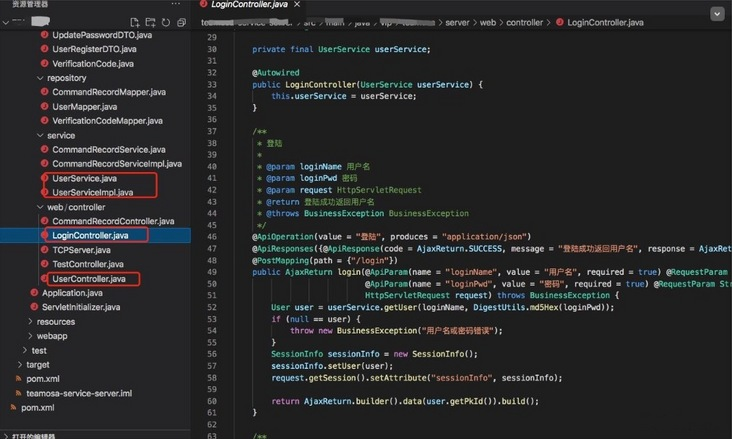
Task: Open explorer more actions ellipsis menu
Action: 176,4
